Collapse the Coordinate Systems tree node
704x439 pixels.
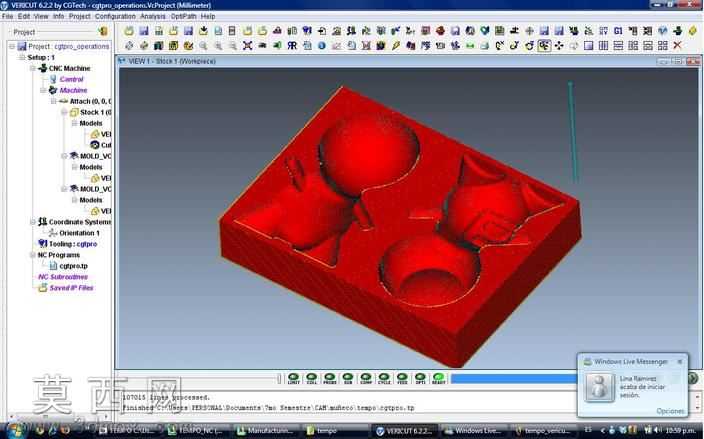[x=33, y=222]
